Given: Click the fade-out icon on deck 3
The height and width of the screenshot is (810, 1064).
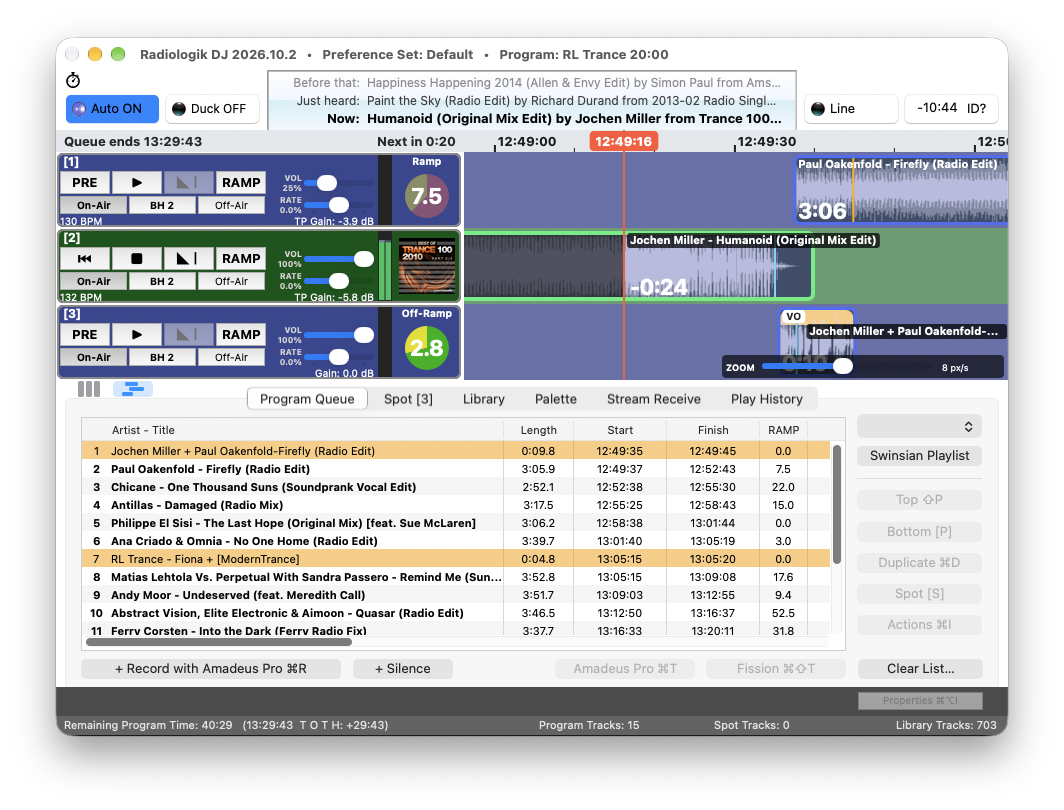Looking at the screenshot, I should [x=188, y=334].
